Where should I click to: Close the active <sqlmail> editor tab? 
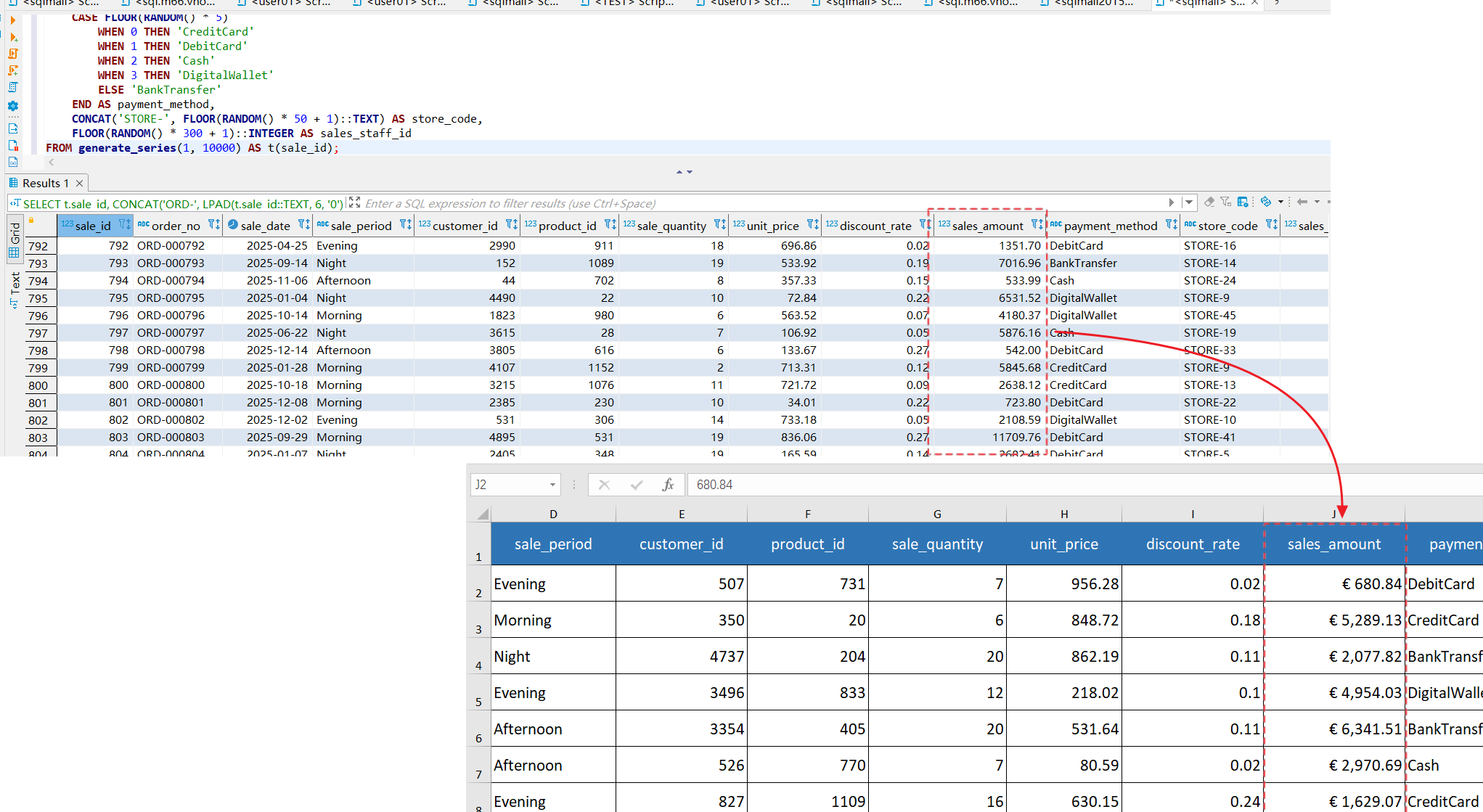pos(1254,3)
